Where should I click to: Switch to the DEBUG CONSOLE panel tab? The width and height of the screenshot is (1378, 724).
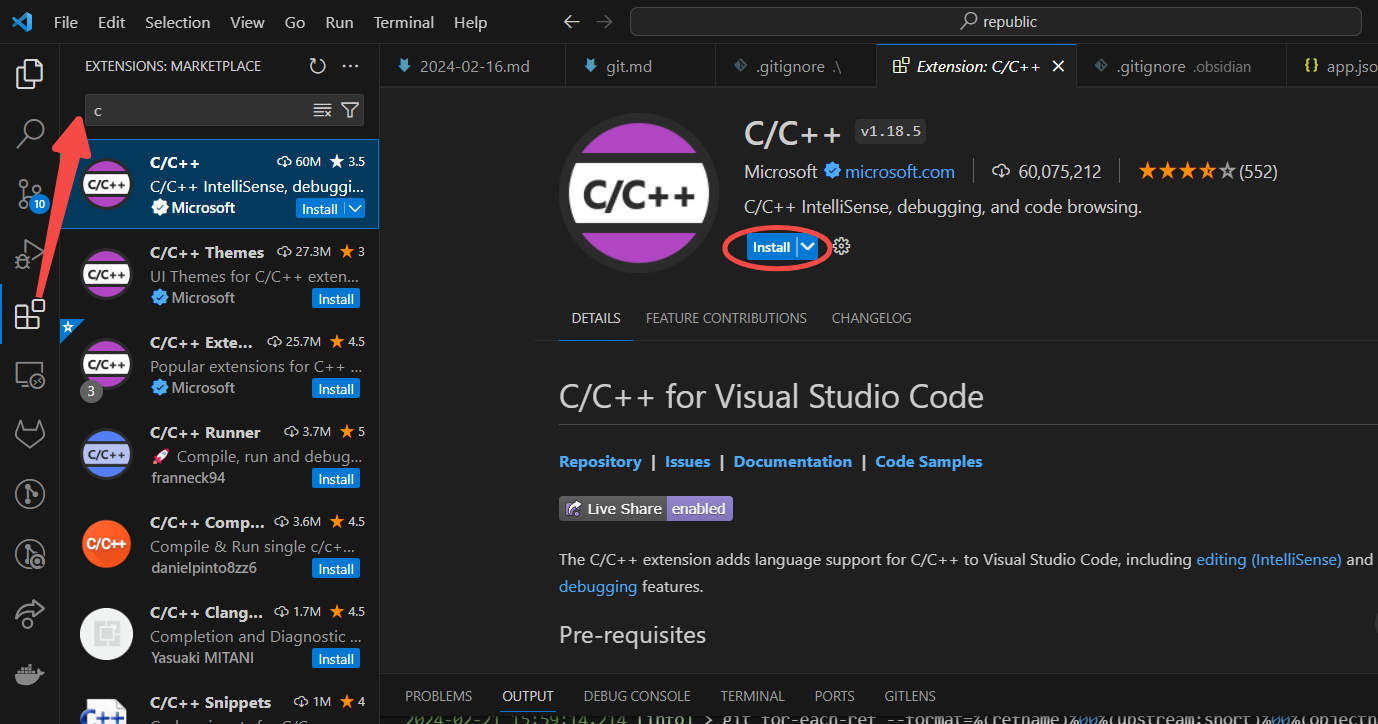tap(637, 696)
